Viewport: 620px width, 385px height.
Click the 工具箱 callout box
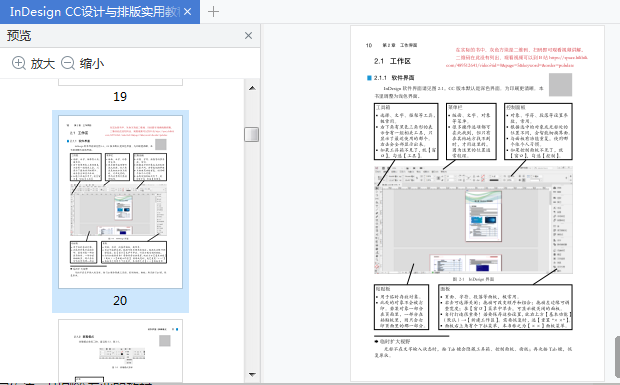click(406, 132)
